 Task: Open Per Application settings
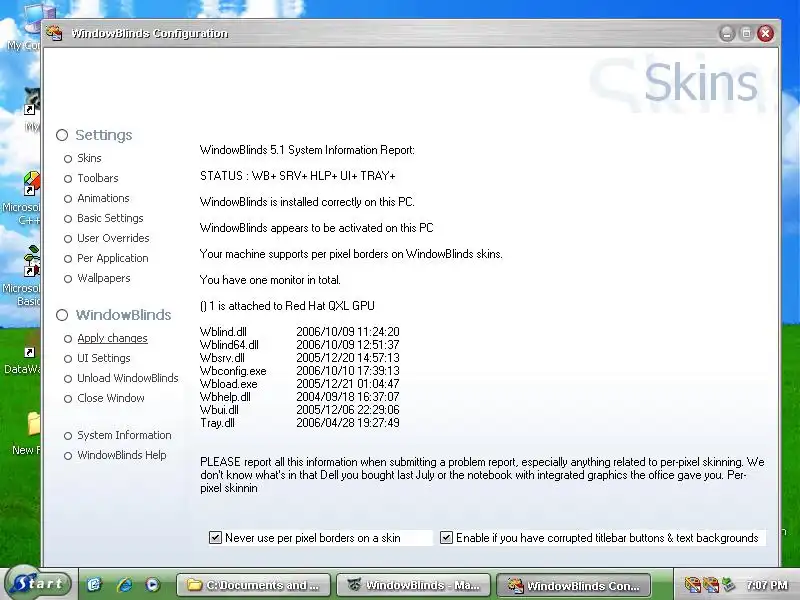pos(113,258)
